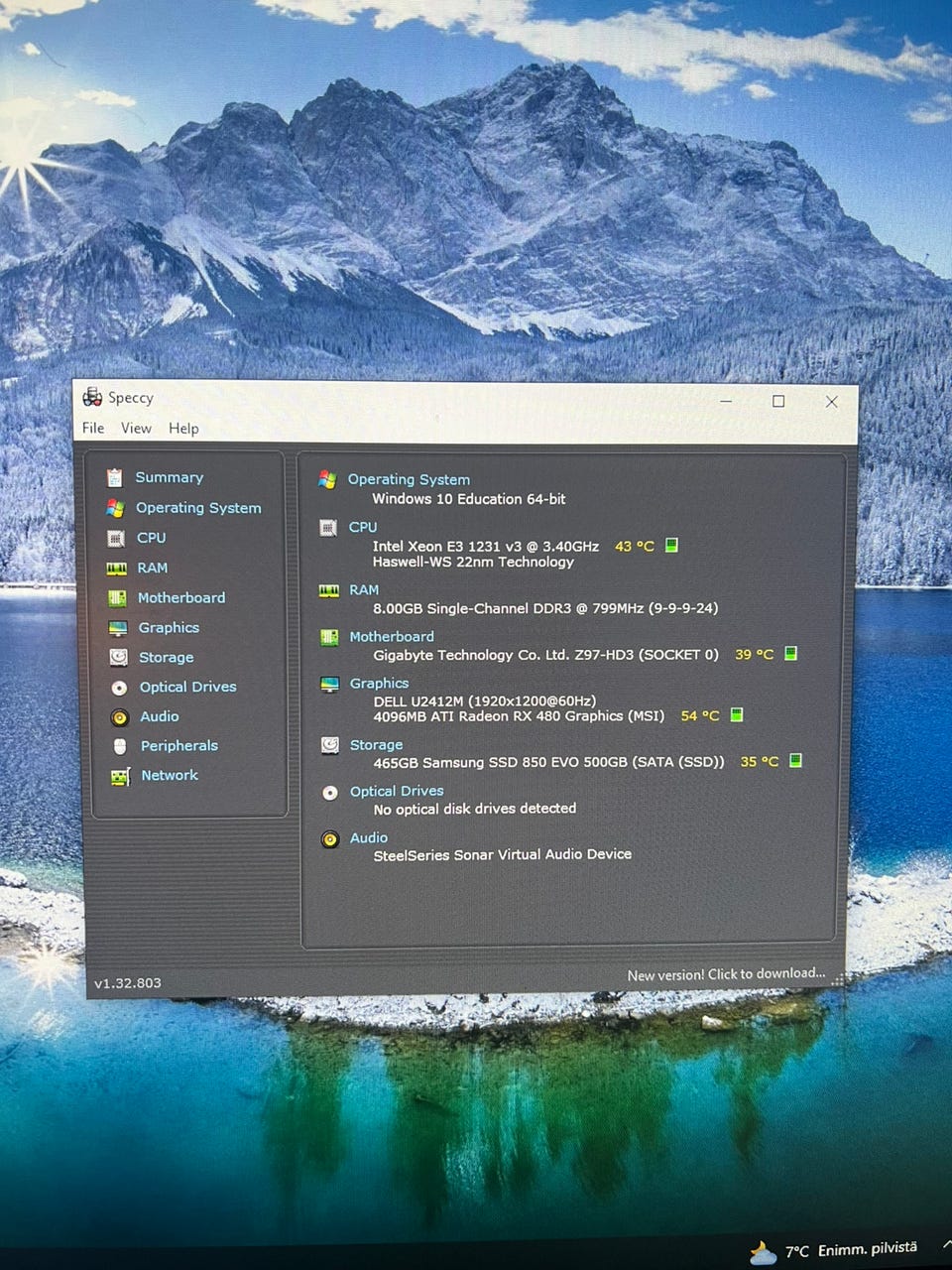Click the Speccy title bar app icon
952x1270 pixels.
92,397
